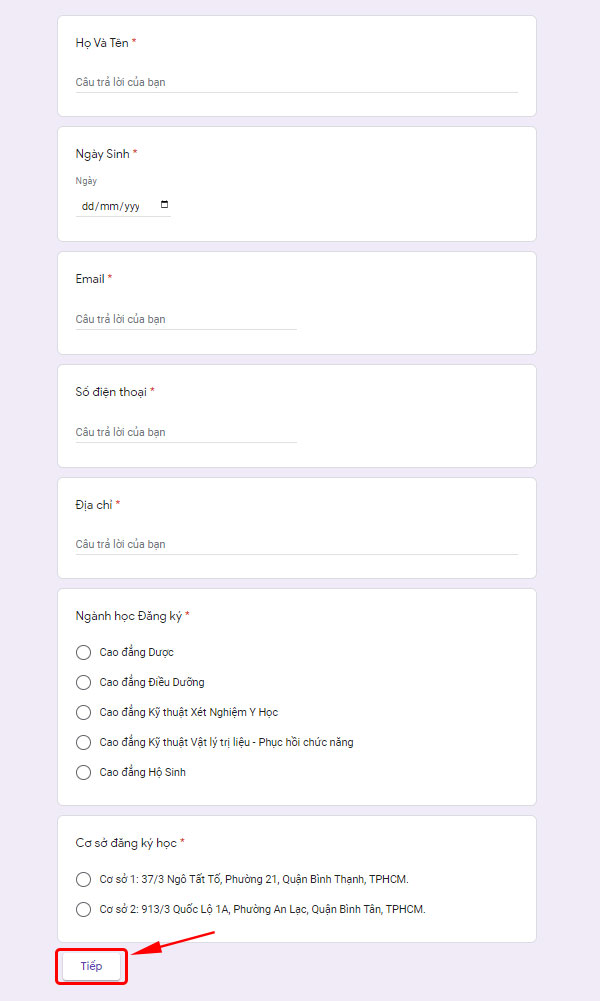Select the Cao đẳng Dược radio option
The height and width of the screenshot is (1001, 600).
click(83, 652)
